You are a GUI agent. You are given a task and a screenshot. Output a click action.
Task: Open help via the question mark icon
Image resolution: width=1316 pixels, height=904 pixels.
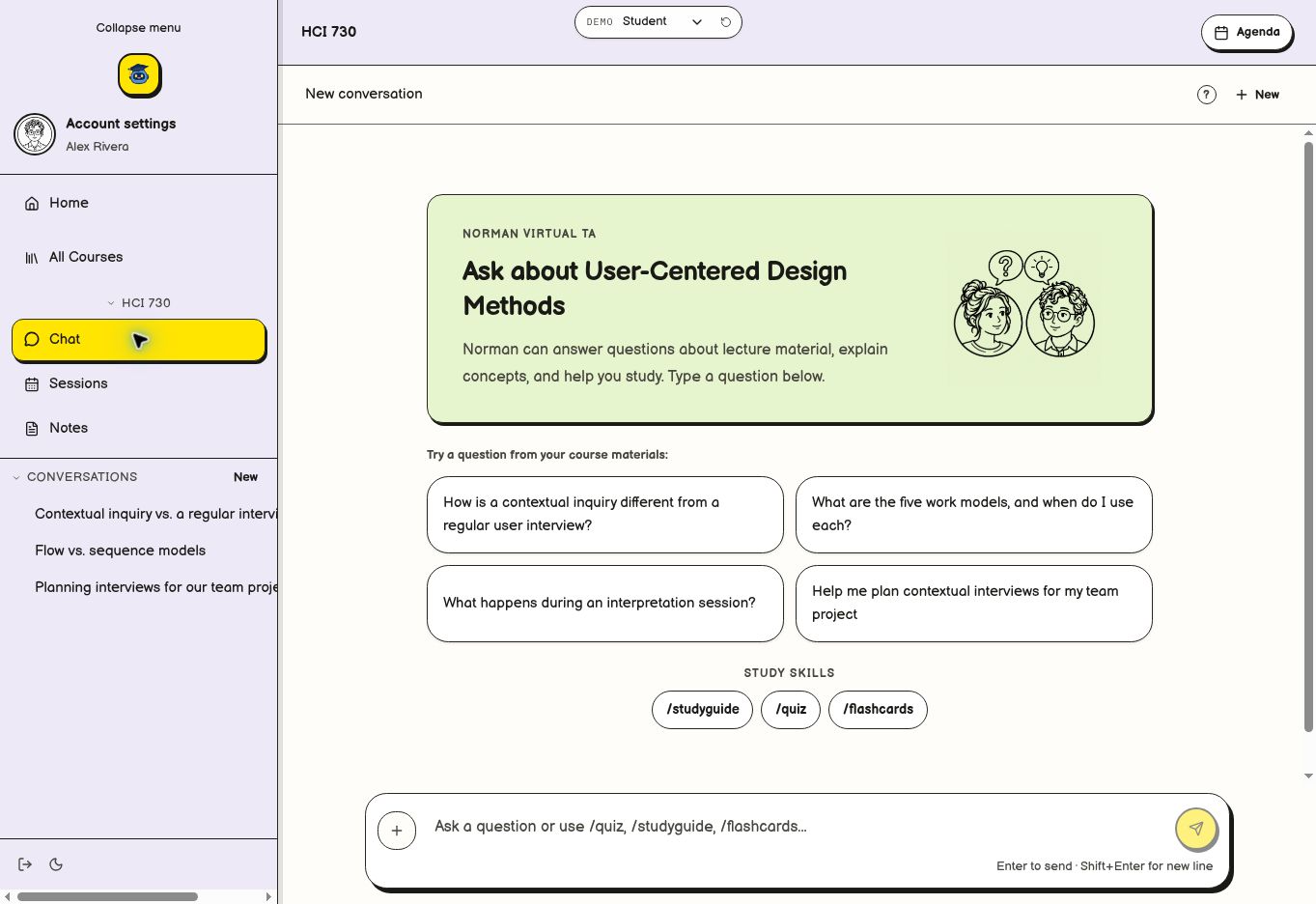[1207, 95]
